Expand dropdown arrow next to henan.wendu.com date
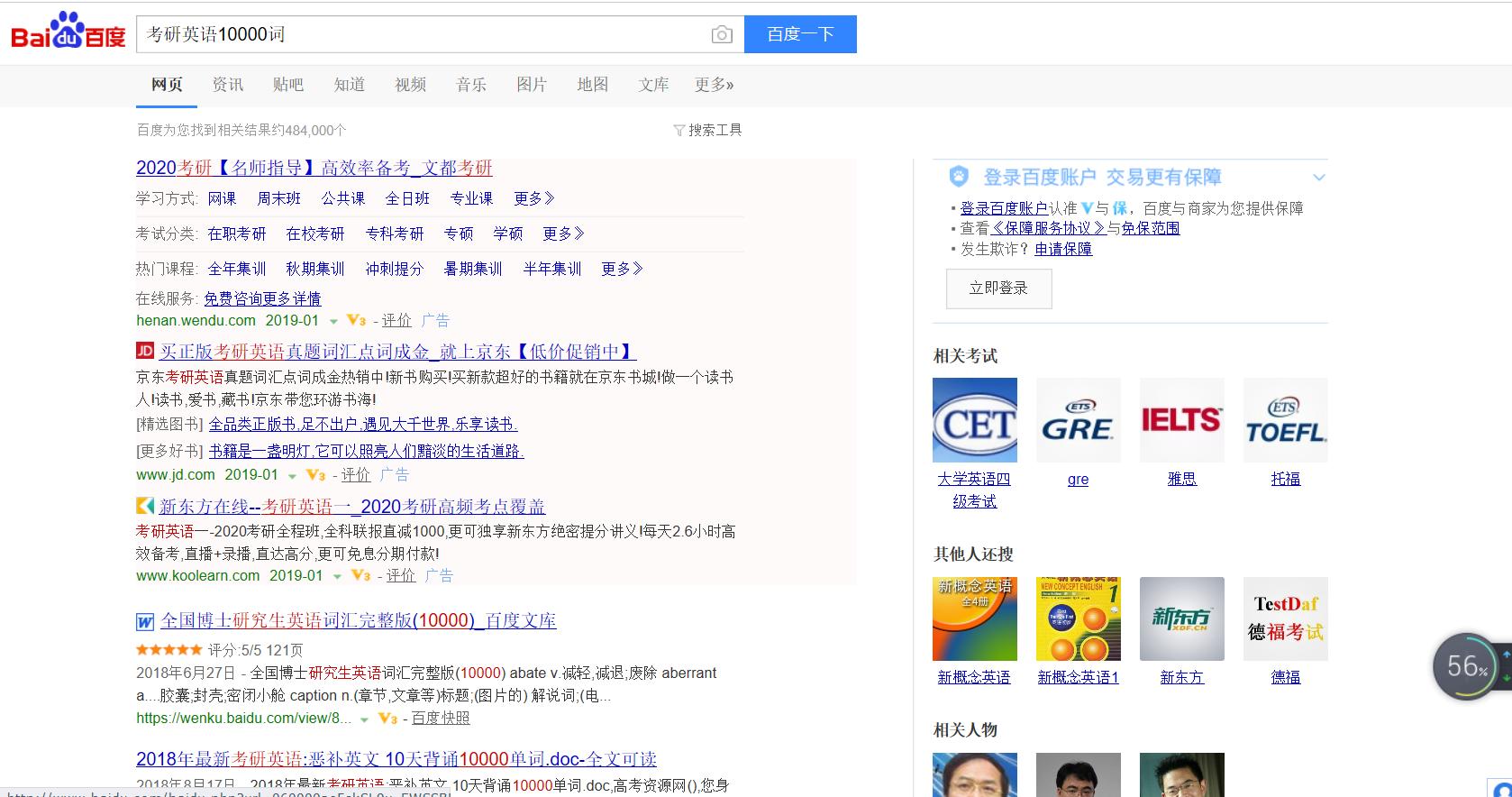1512x797 pixels. (333, 322)
